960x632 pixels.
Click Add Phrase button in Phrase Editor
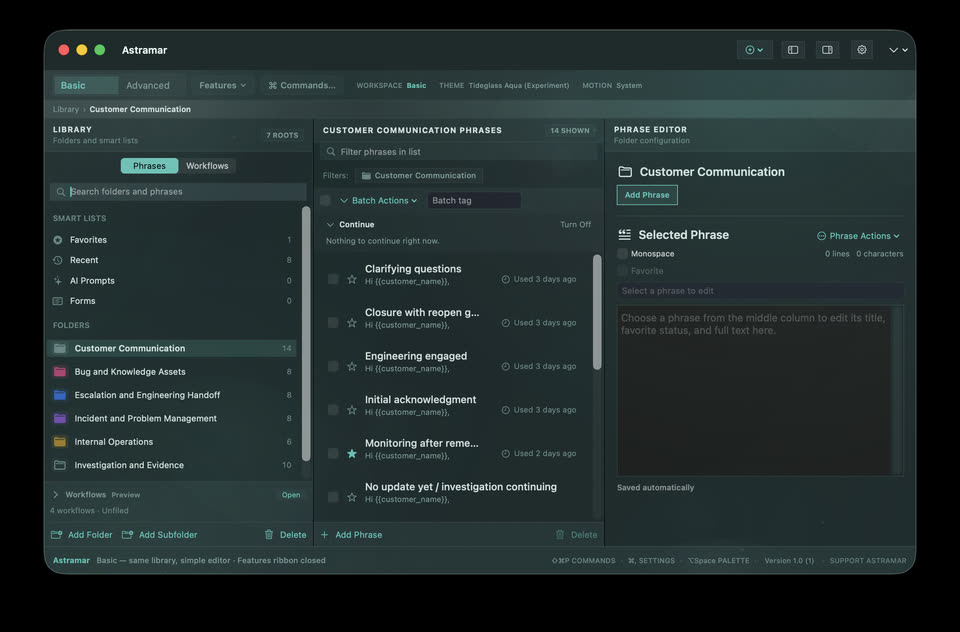(647, 195)
